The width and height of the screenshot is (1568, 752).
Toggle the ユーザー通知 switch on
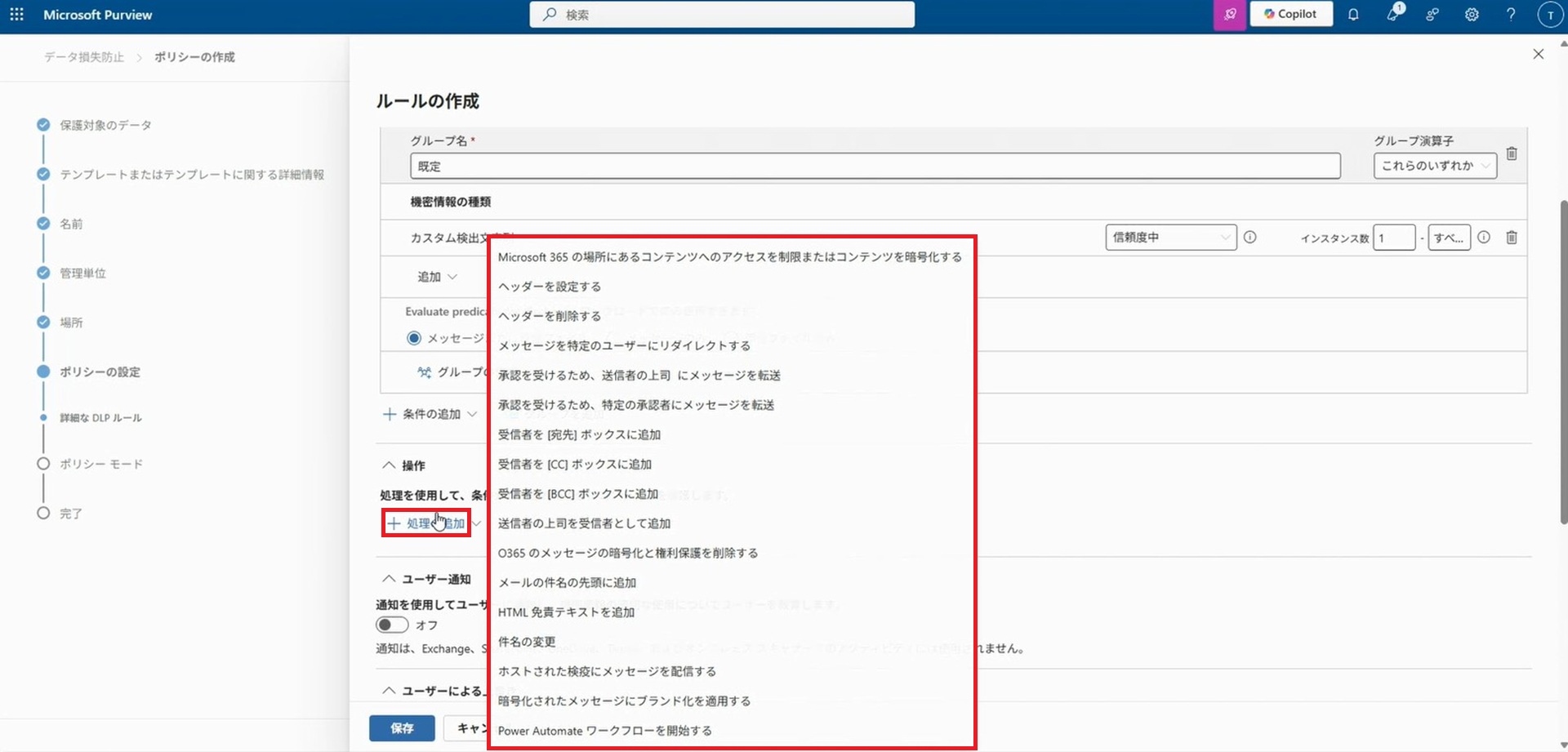(392, 625)
